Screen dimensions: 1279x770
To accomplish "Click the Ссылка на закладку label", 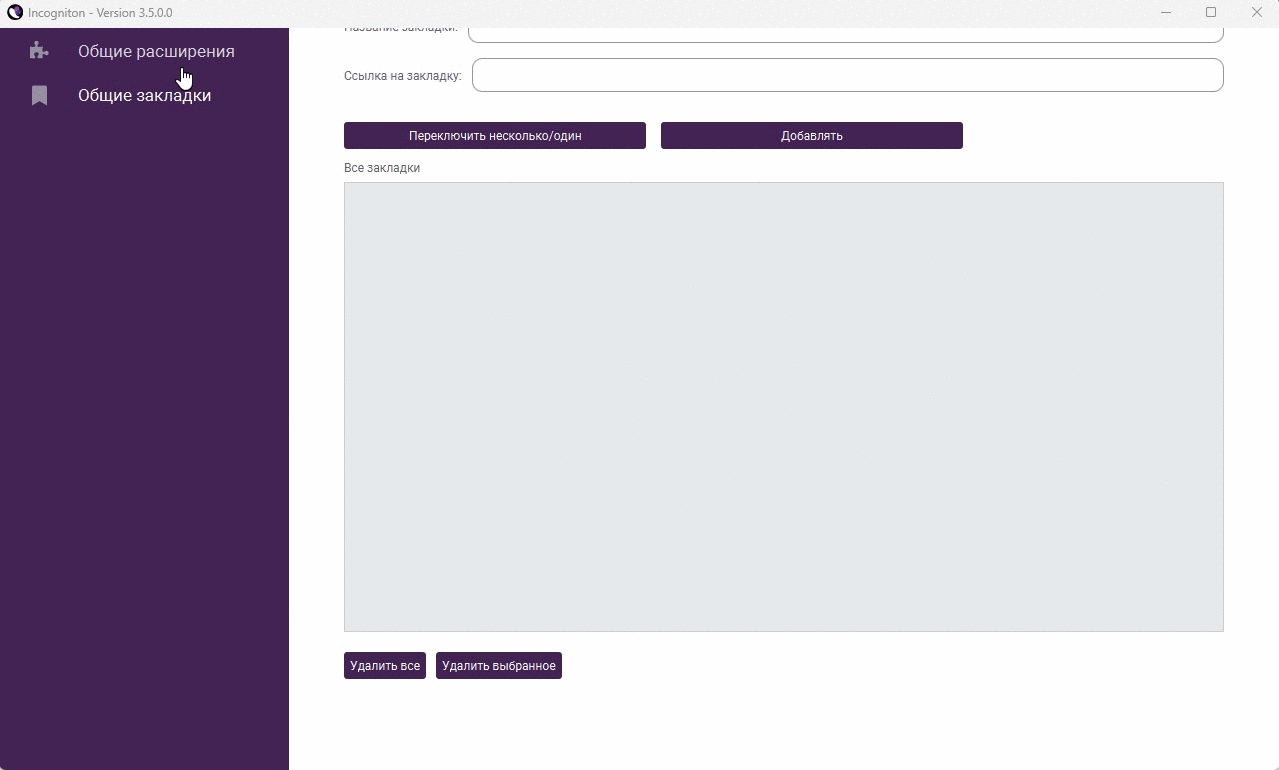I will (x=402, y=76).
